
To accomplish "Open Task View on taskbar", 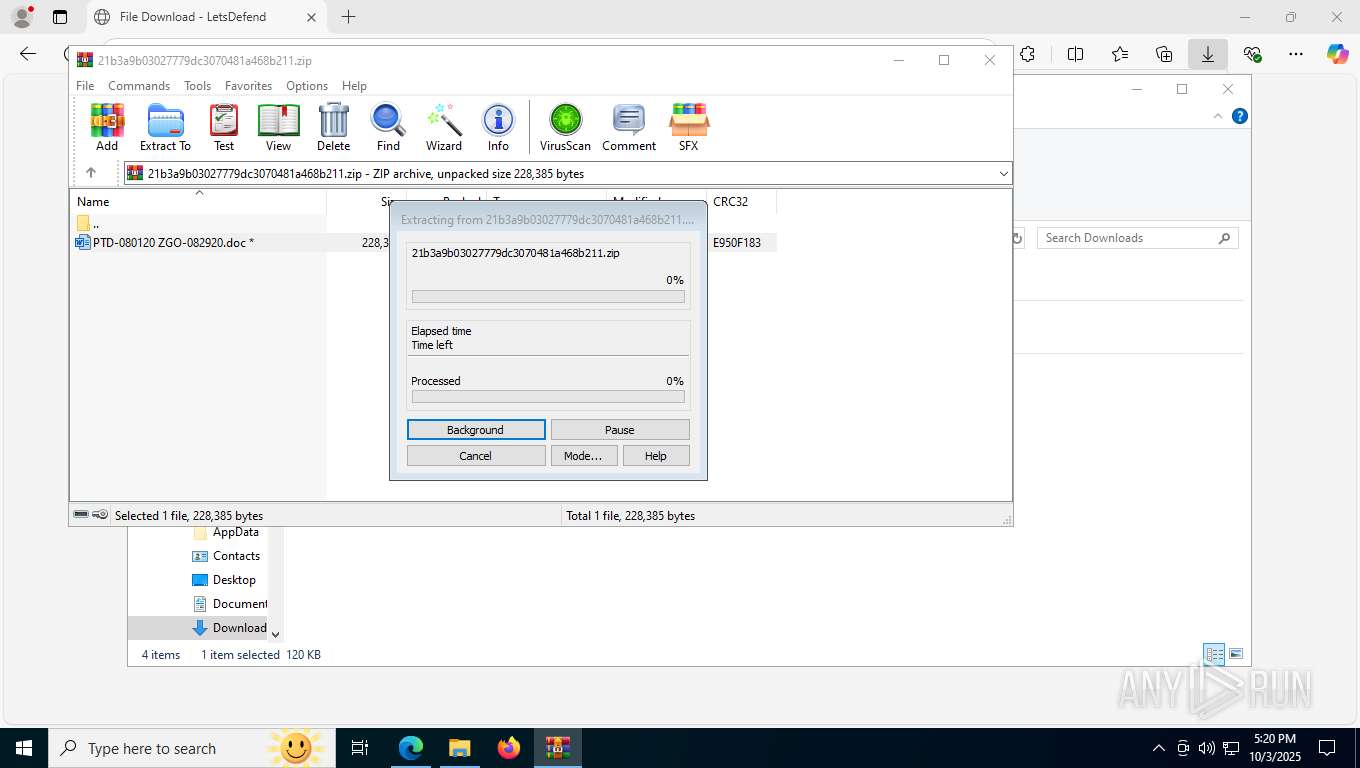I will click(360, 748).
